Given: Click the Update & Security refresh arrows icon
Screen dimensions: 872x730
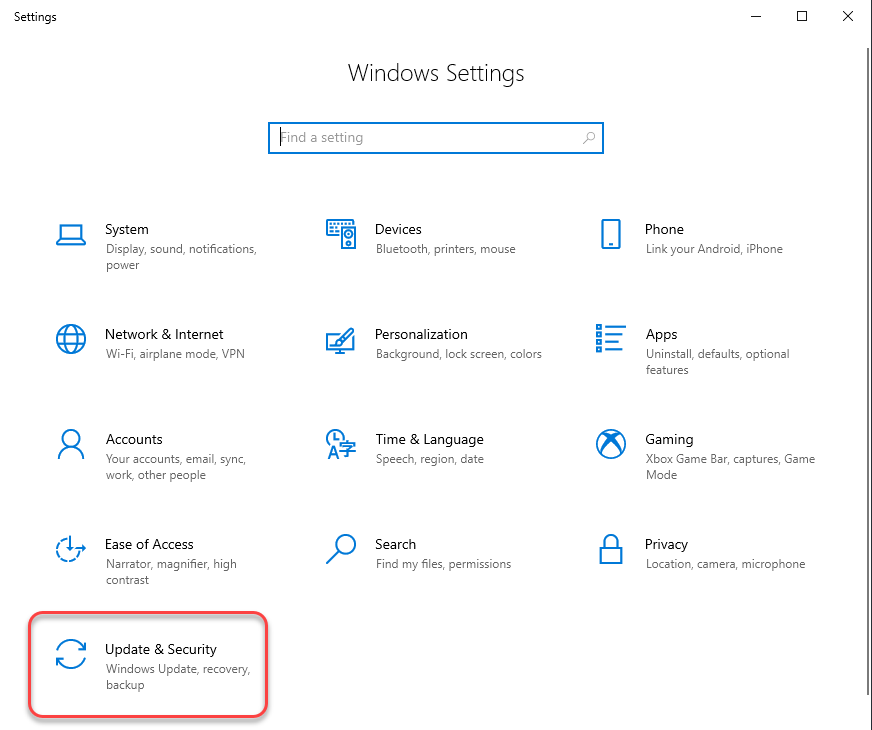Looking at the screenshot, I should coord(71,654).
